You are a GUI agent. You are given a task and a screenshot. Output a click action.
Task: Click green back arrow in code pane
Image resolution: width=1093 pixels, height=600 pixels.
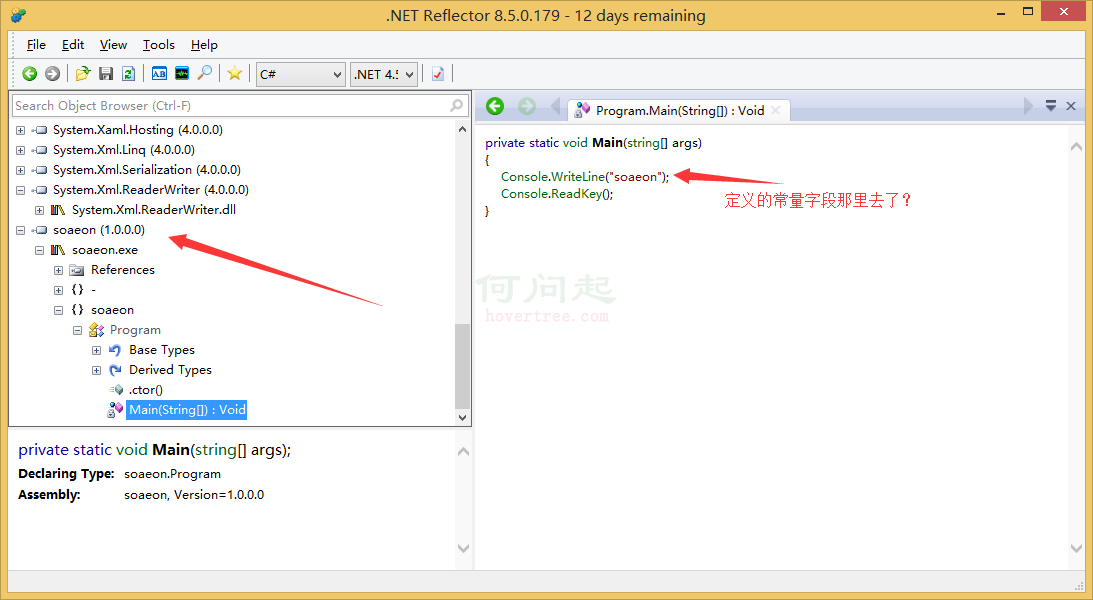coord(495,106)
